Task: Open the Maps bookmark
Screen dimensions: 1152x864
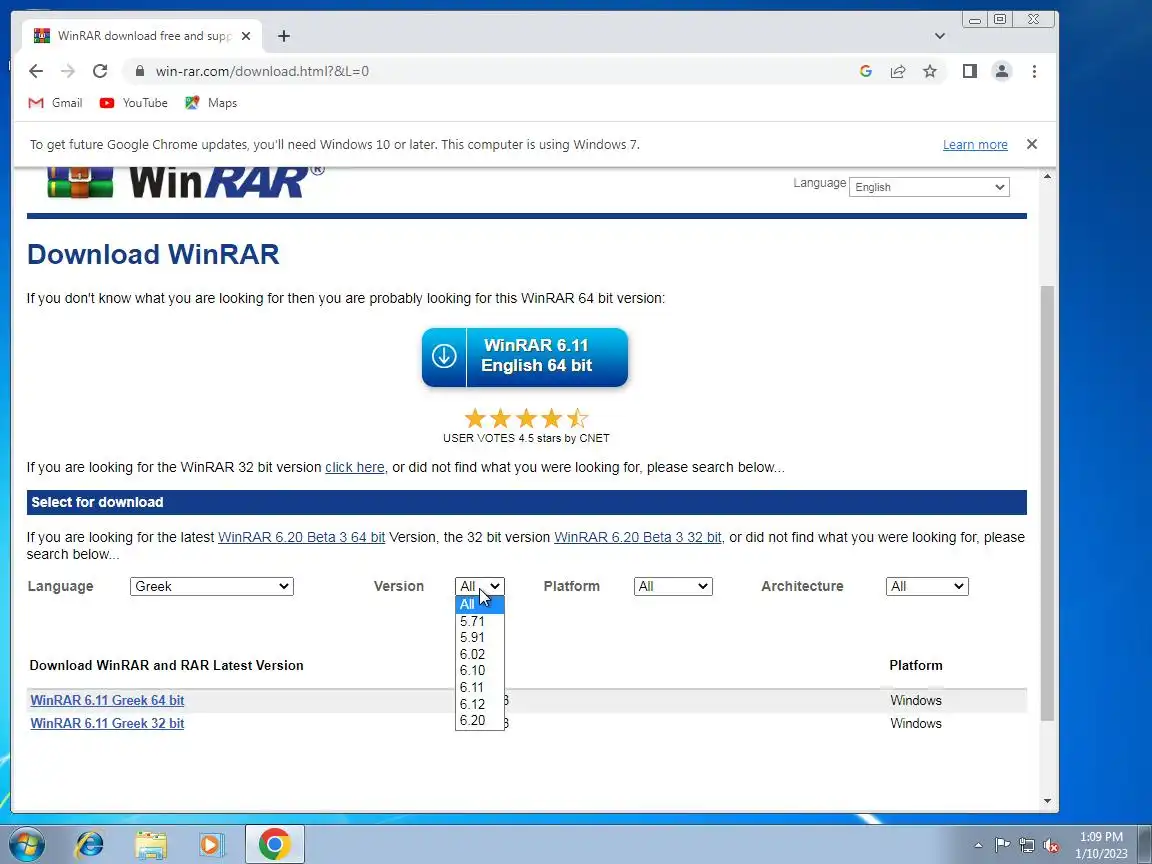Action: [x=211, y=103]
